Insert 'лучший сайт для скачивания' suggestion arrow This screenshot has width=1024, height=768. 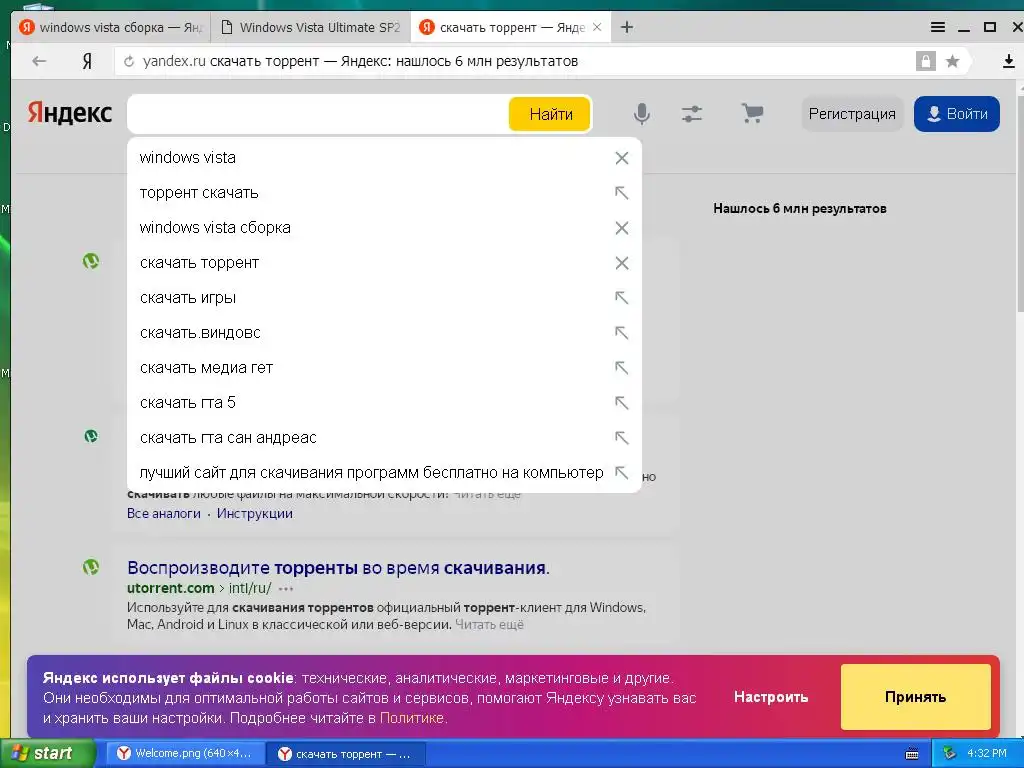(622, 473)
